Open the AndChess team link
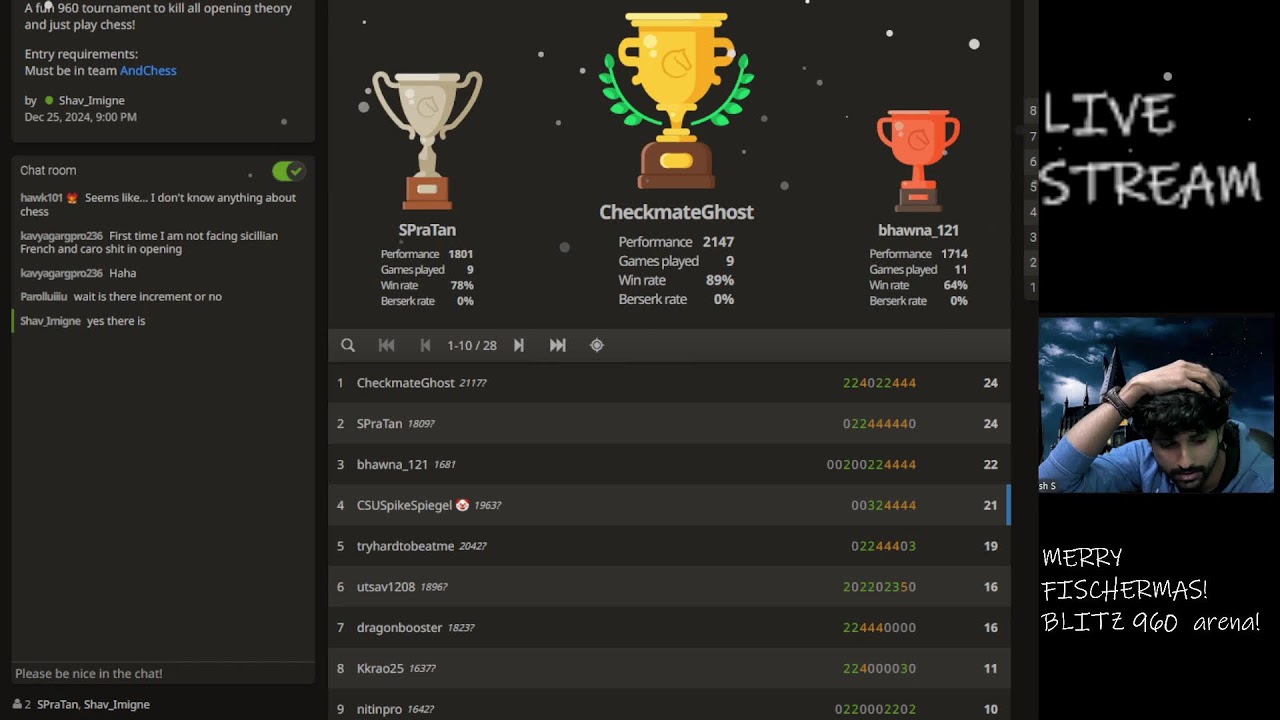The height and width of the screenshot is (720, 1280). [x=148, y=71]
